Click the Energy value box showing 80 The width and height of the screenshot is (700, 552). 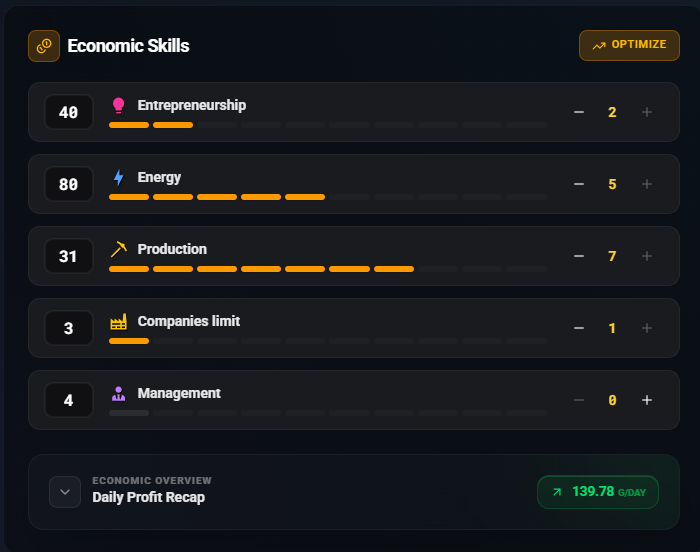coord(69,184)
